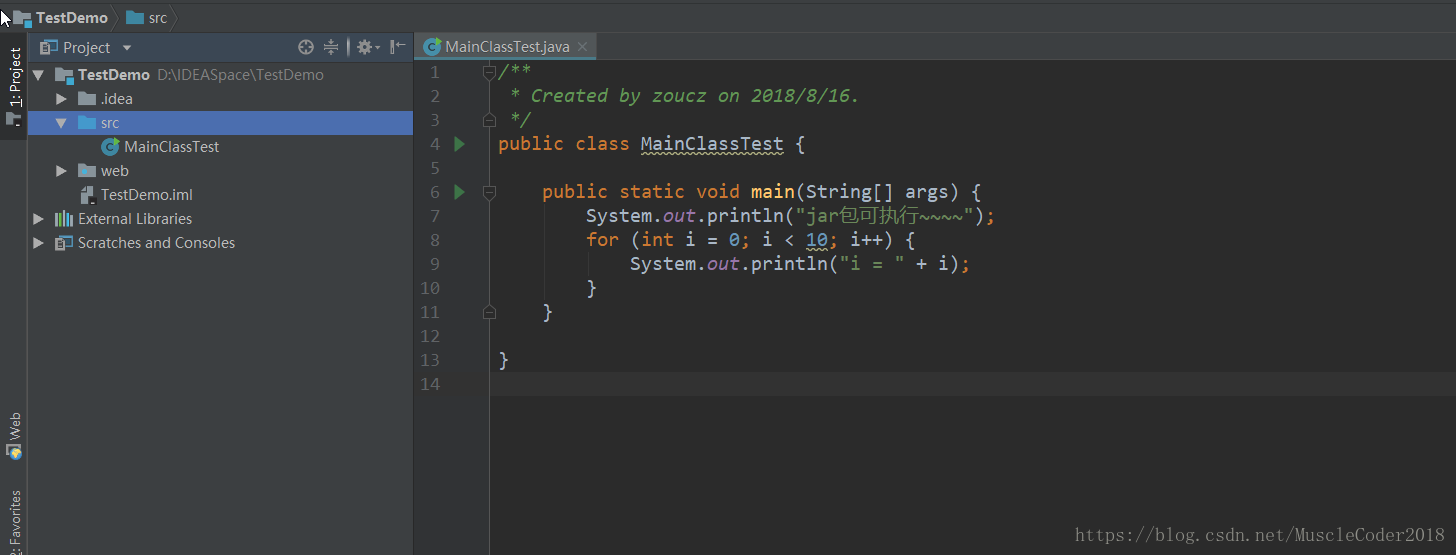
Task: Place cursor on empty line 14
Action: [x=972, y=384]
